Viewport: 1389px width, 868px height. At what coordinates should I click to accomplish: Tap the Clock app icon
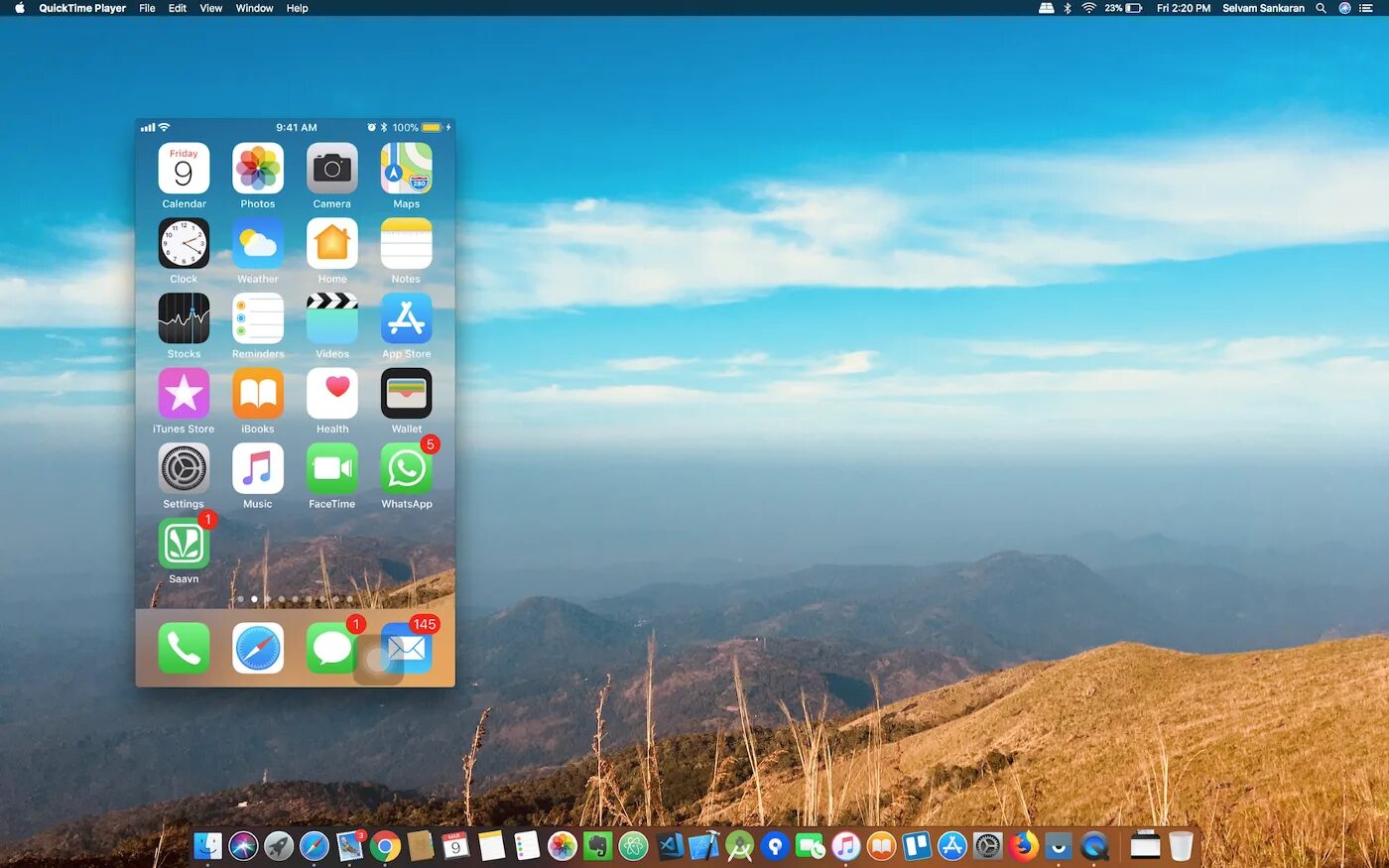(184, 243)
